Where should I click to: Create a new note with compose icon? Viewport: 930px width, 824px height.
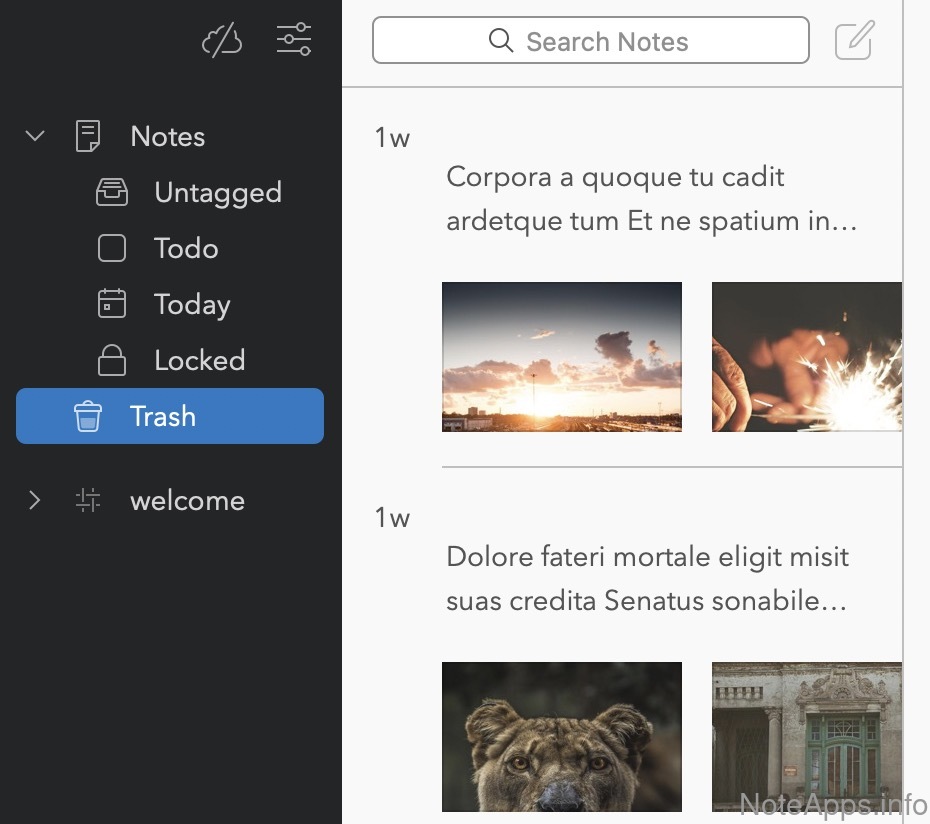pos(854,41)
